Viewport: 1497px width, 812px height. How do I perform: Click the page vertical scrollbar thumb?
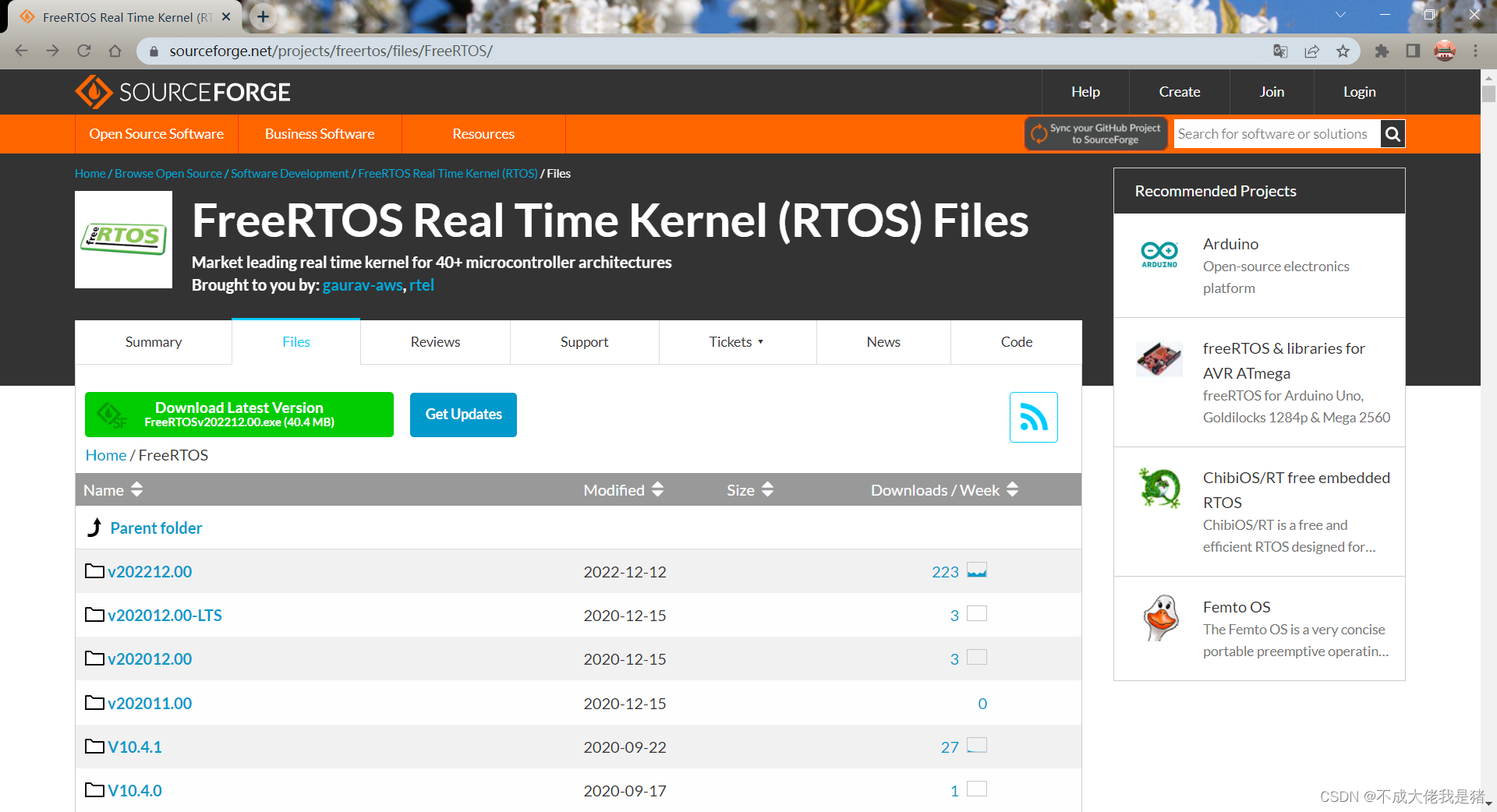coord(1488,94)
